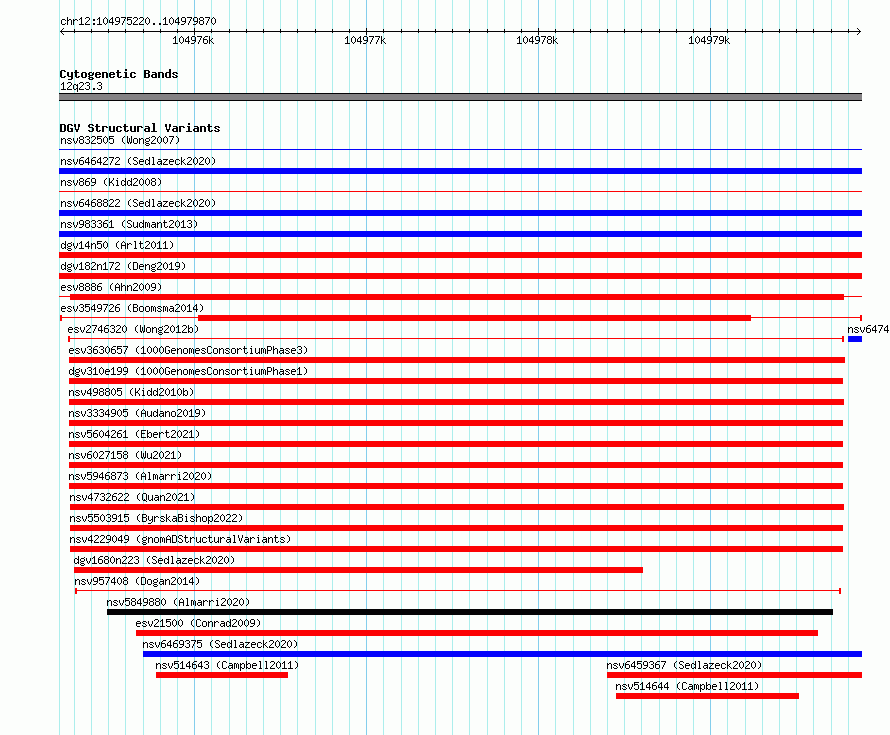Click the red dgv14n50 variant bar
The image size is (890, 735).
pos(460,255)
